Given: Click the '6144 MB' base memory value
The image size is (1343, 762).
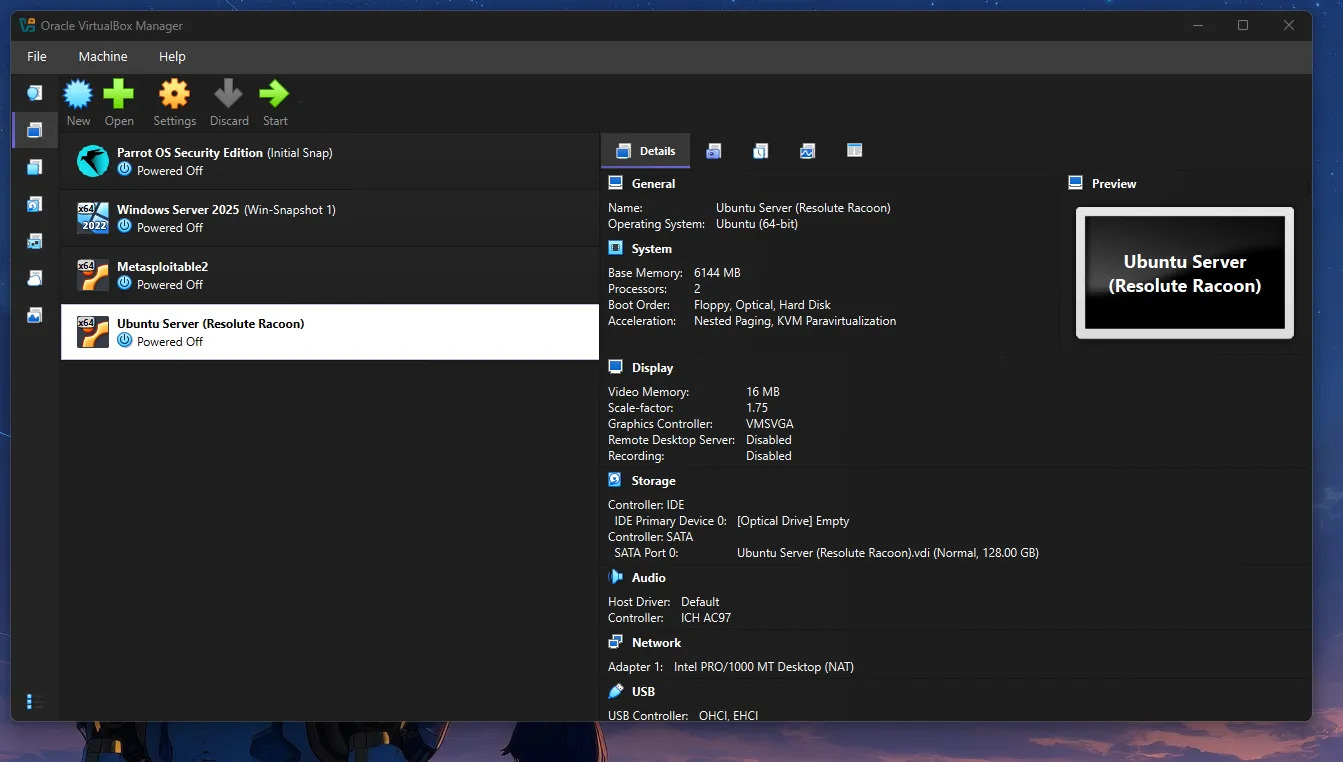Looking at the screenshot, I should tap(717, 273).
